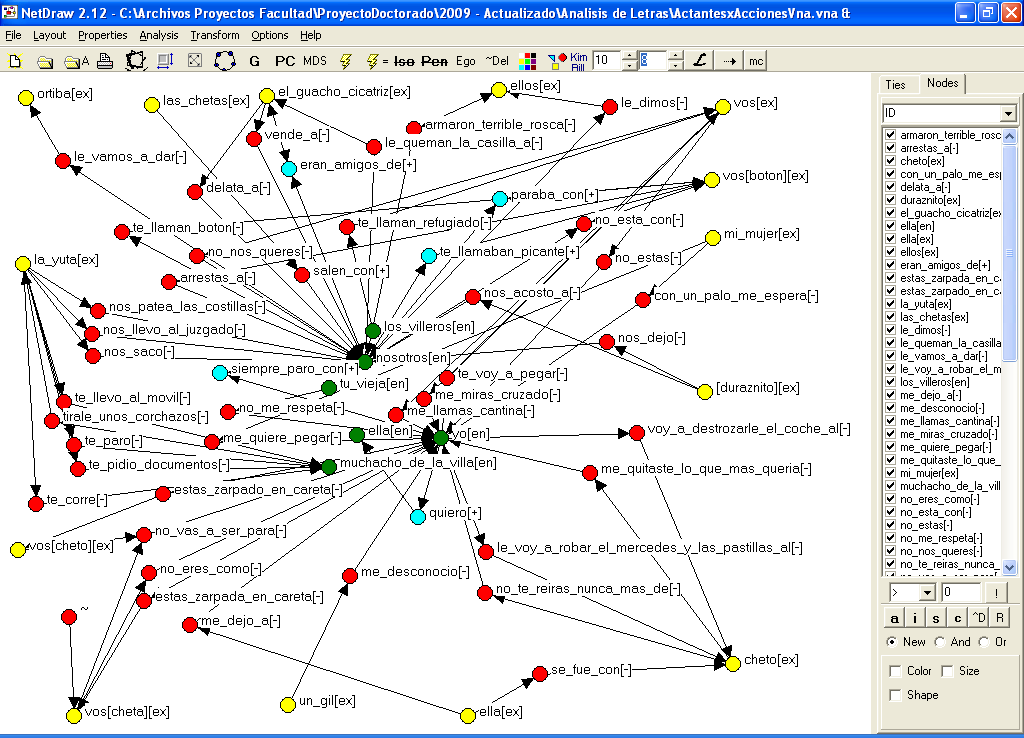Click the 'a' button in Nodes panel
The height and width of the screenshot is (738, 1024).
click(x=894, y=618)
